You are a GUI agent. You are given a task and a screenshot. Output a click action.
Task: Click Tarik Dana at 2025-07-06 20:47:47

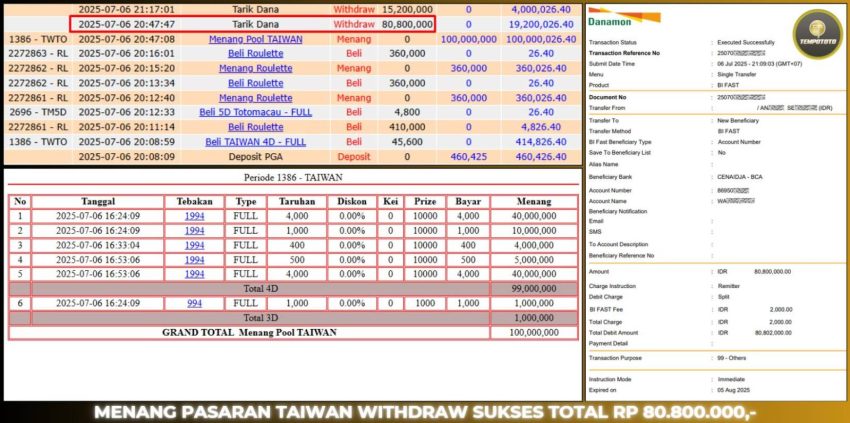pyautogui.click(x=255, y=24)
